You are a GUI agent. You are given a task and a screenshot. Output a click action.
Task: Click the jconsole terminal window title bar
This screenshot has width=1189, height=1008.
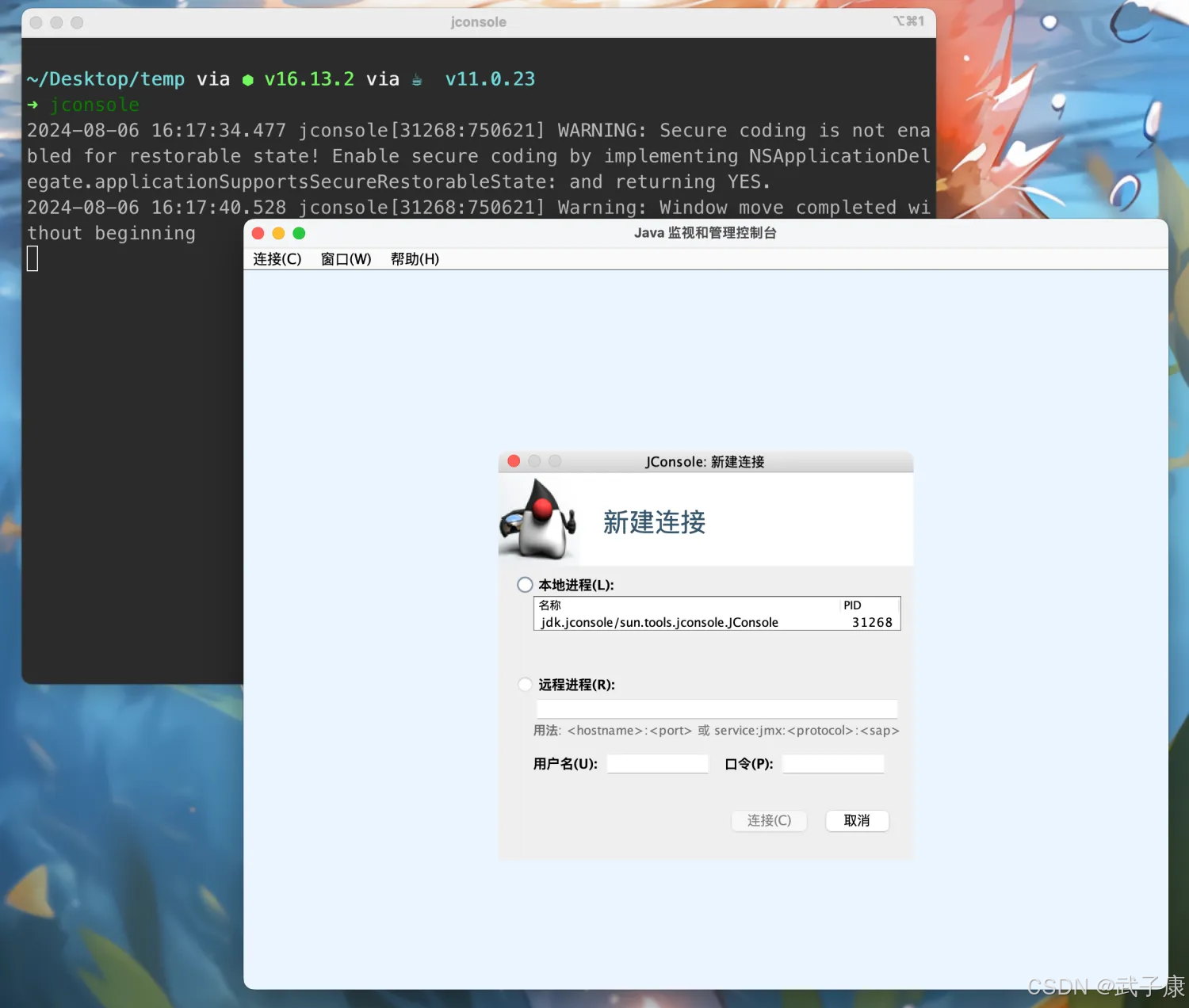tap(478, 22)
